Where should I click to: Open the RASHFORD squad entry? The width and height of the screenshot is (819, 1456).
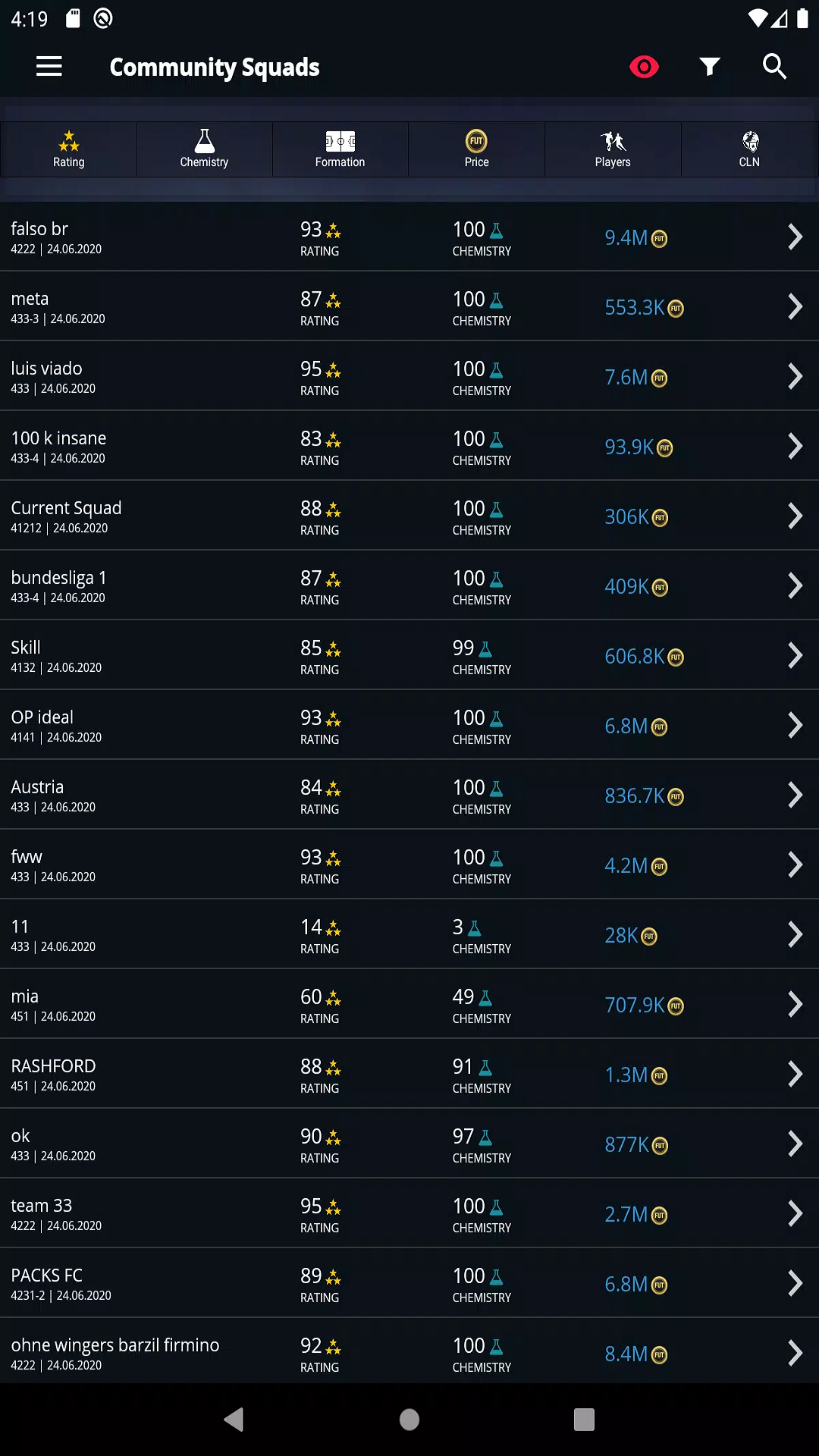pyautogui.click(x=409, y=1074)
